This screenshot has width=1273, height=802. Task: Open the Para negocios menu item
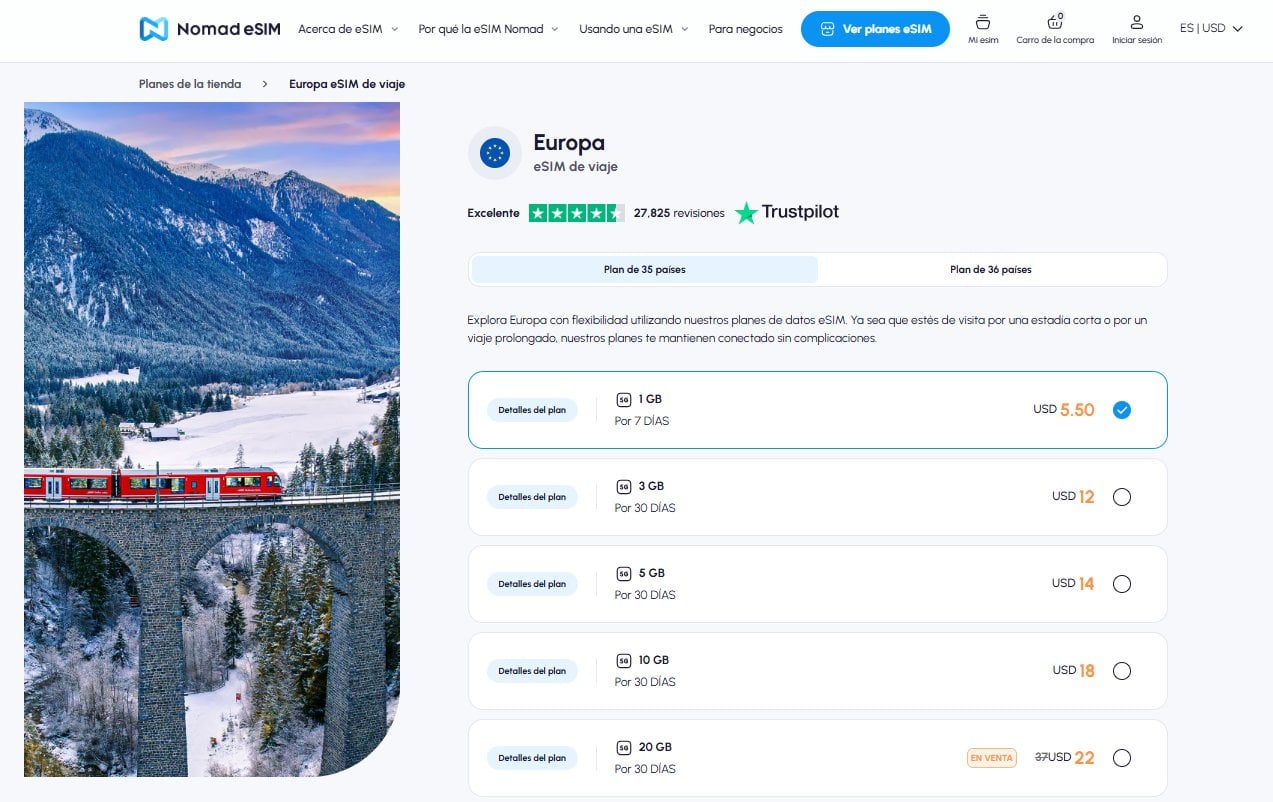point(745,29)
